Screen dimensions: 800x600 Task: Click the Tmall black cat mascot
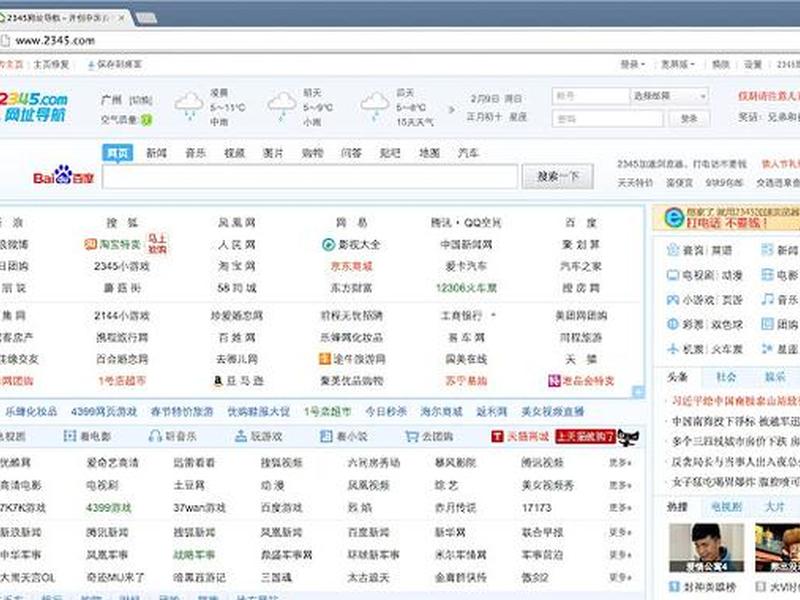point(628,437)
